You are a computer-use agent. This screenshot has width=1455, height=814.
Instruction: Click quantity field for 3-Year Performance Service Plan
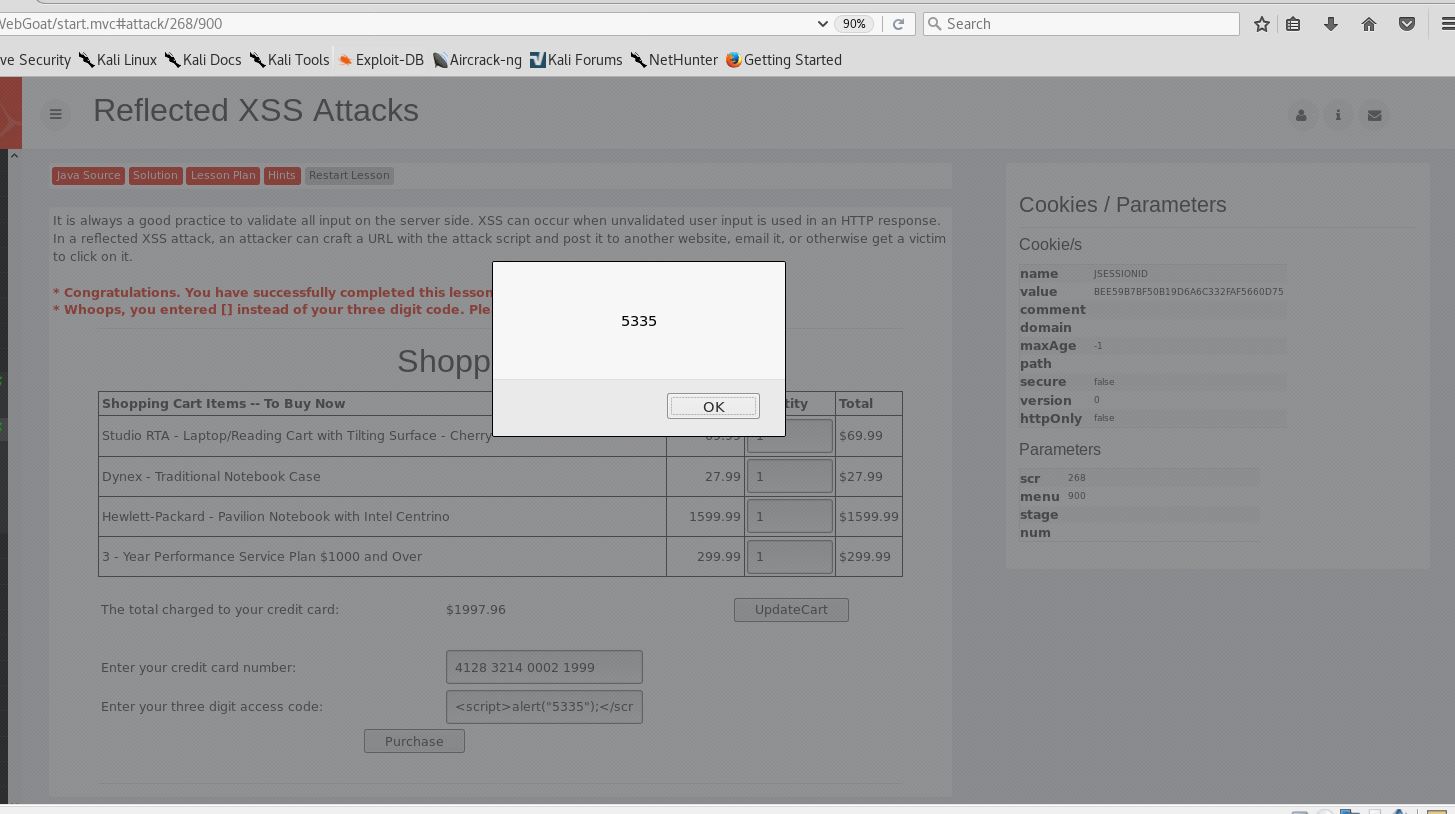click(789, 556)
